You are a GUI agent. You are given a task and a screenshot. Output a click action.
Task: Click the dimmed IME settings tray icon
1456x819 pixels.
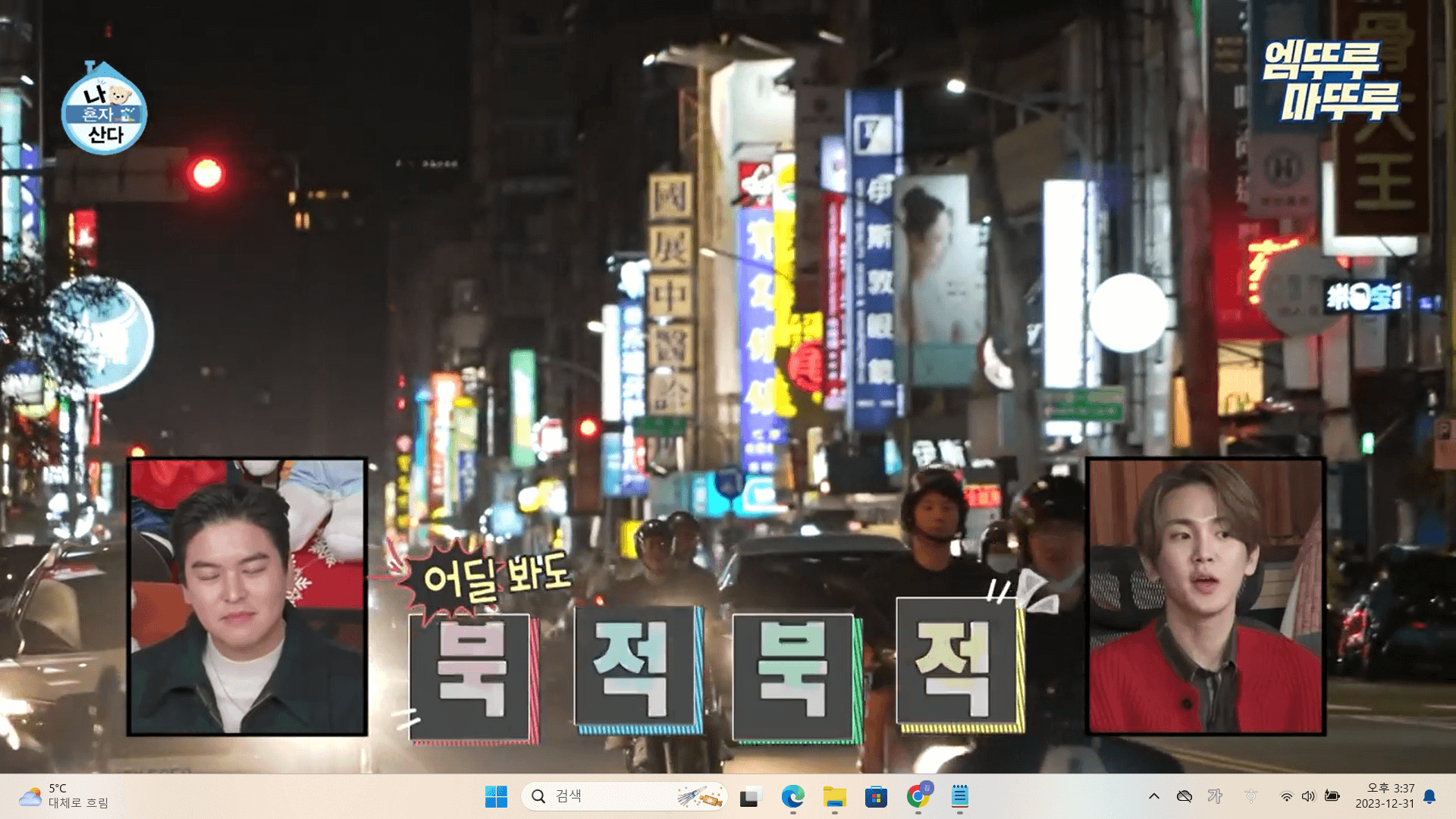1250,796
